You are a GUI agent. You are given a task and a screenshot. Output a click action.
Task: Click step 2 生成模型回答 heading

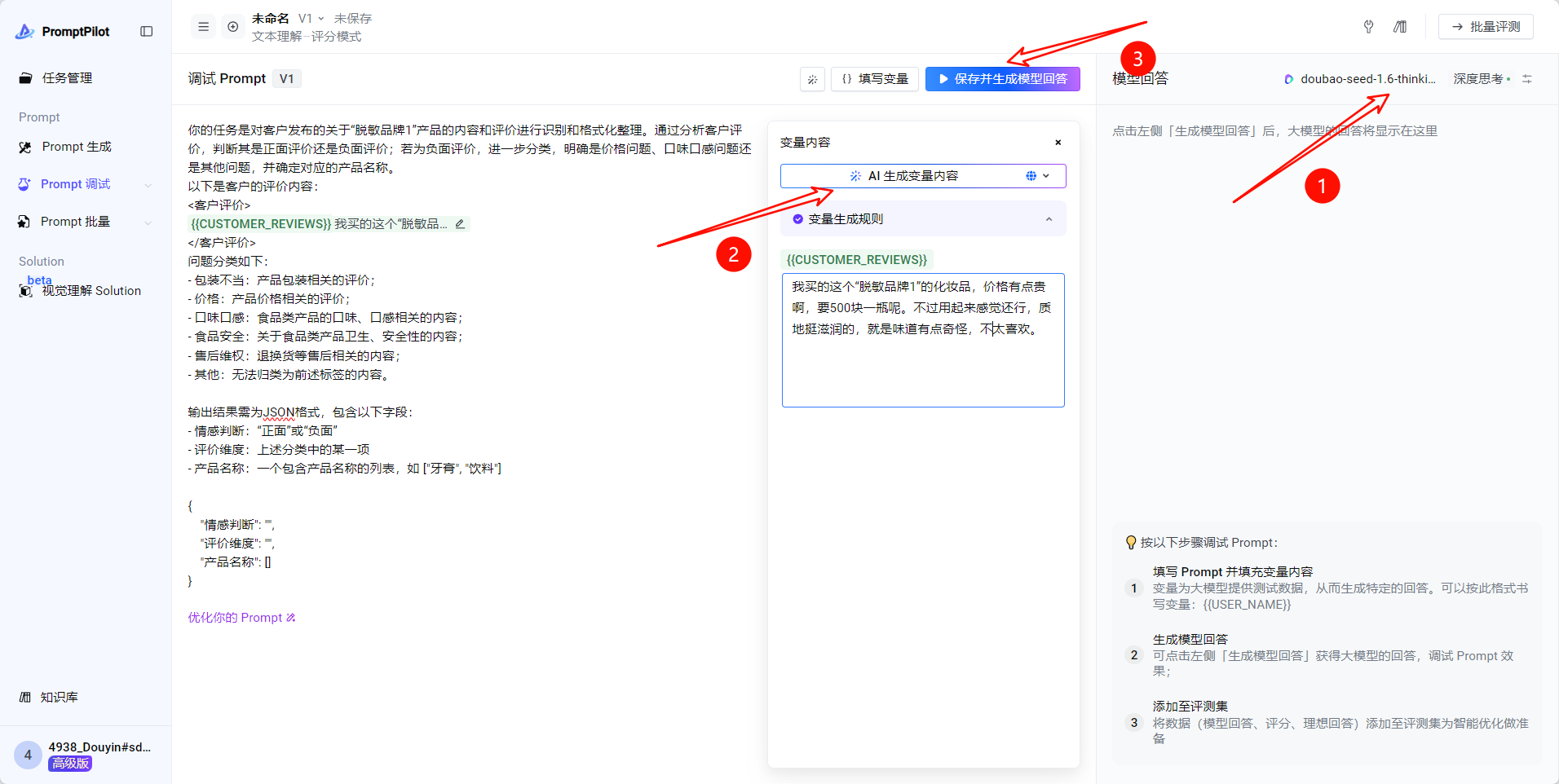pyautogui.click(x=1190, y=640)
